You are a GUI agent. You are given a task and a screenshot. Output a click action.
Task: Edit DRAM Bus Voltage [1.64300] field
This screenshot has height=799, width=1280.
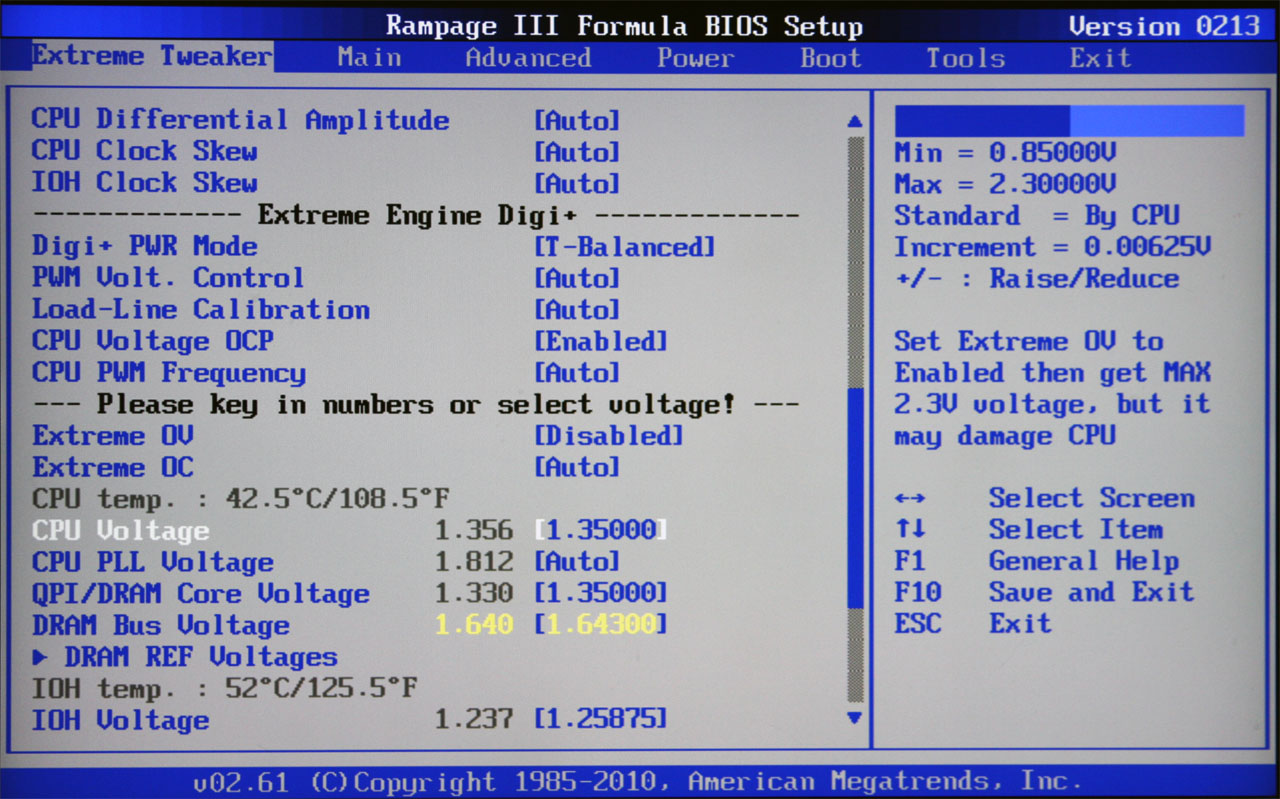pyautogui.click(x=601, y=625)
